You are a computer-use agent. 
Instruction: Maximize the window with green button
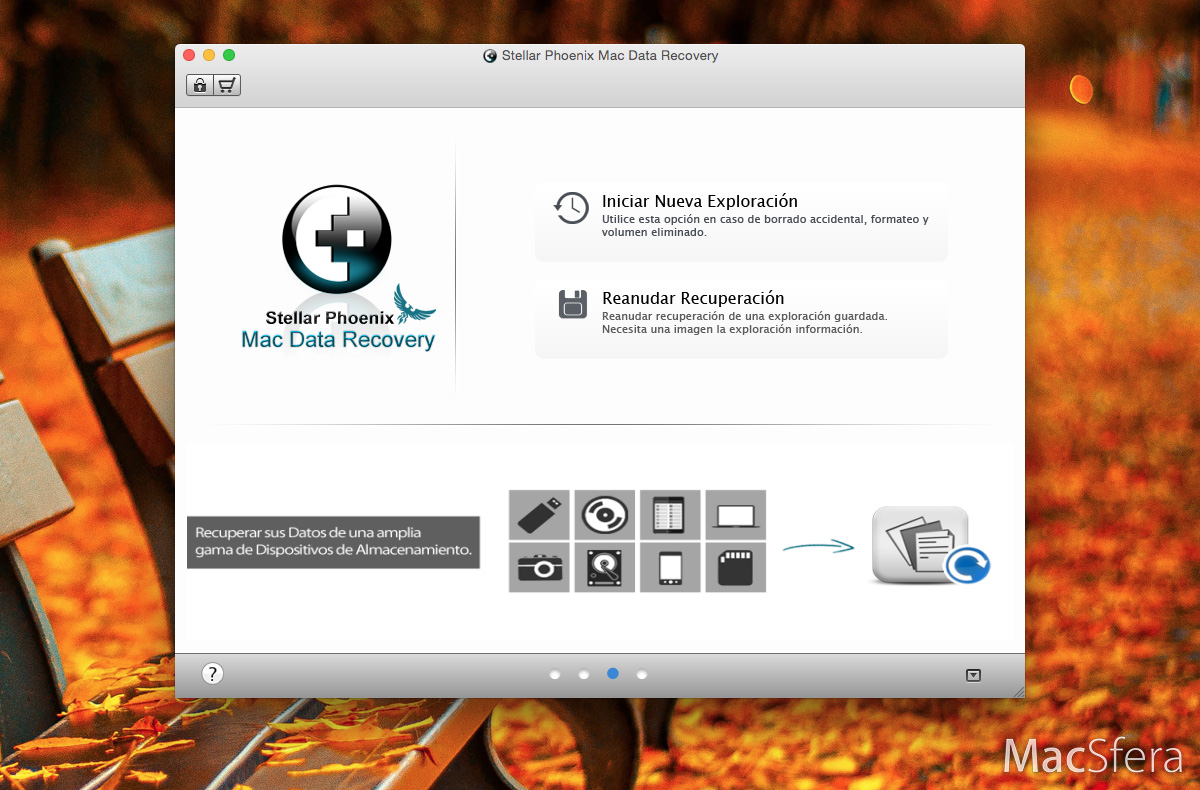[229, 55]
